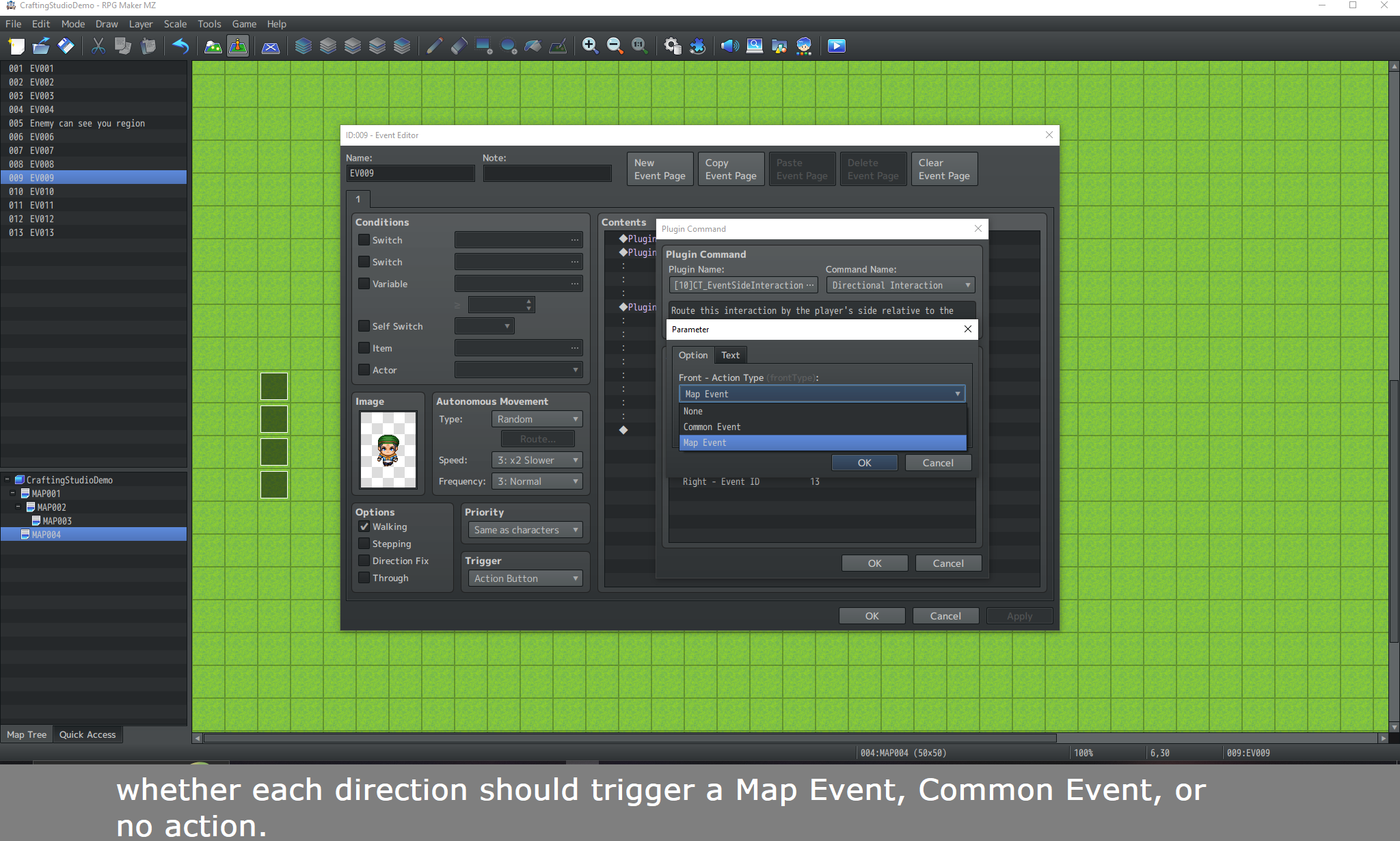This screenshot has width=1400, height=841.
Task: Switch to Map editing mode icon
Action: tap(213, 46)
